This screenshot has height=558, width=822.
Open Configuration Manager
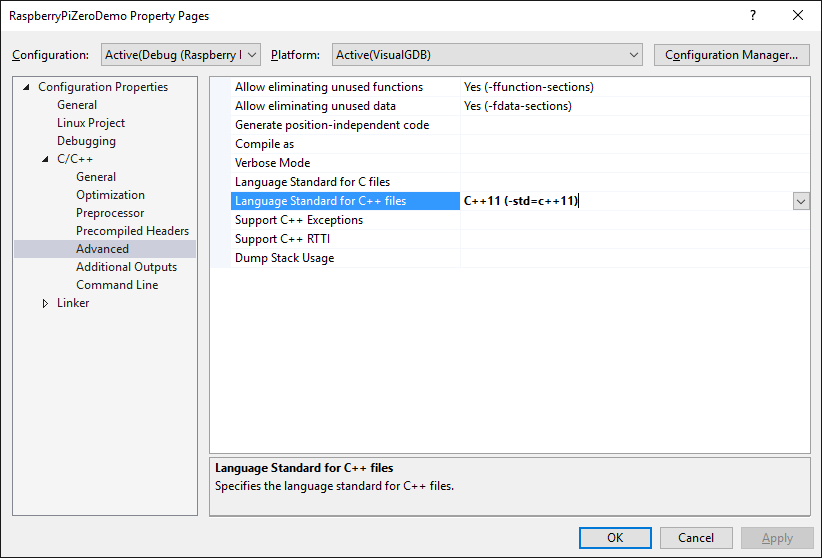coord(731,55)
